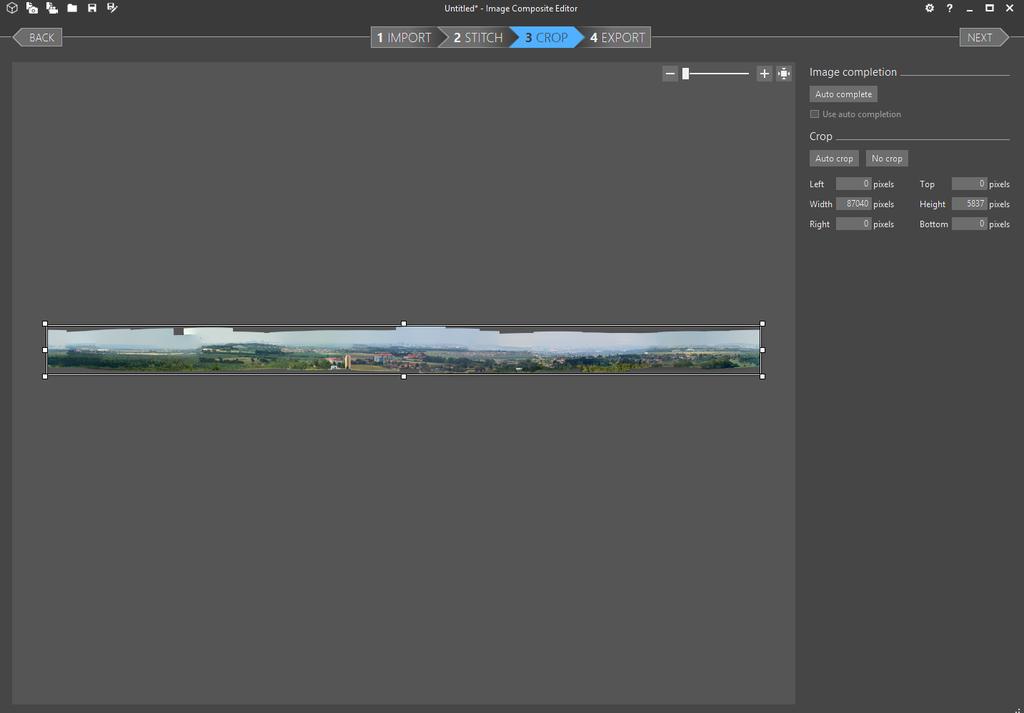Click the Back navigation button
Viewport: 1024px width, 713px height.
[x=38, y=37]
